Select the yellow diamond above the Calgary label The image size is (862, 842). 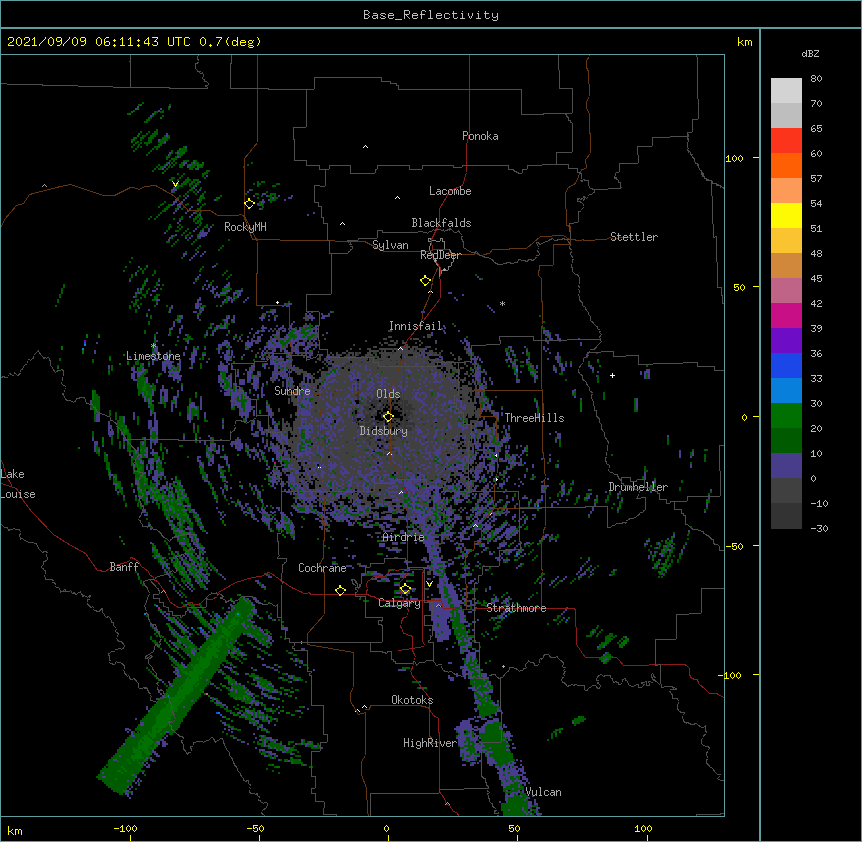click(405, 589)
